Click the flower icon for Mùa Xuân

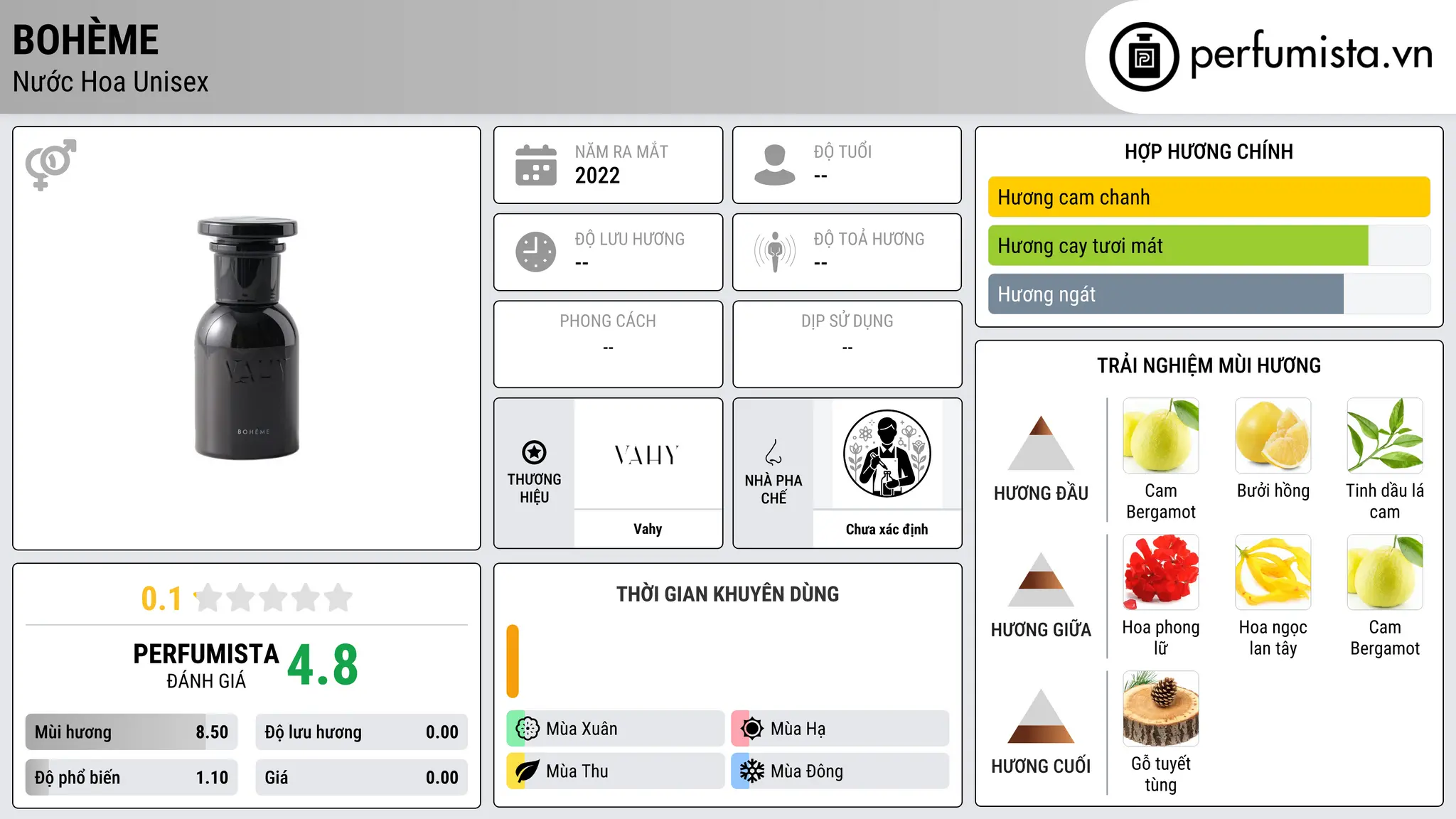(528, 729)
